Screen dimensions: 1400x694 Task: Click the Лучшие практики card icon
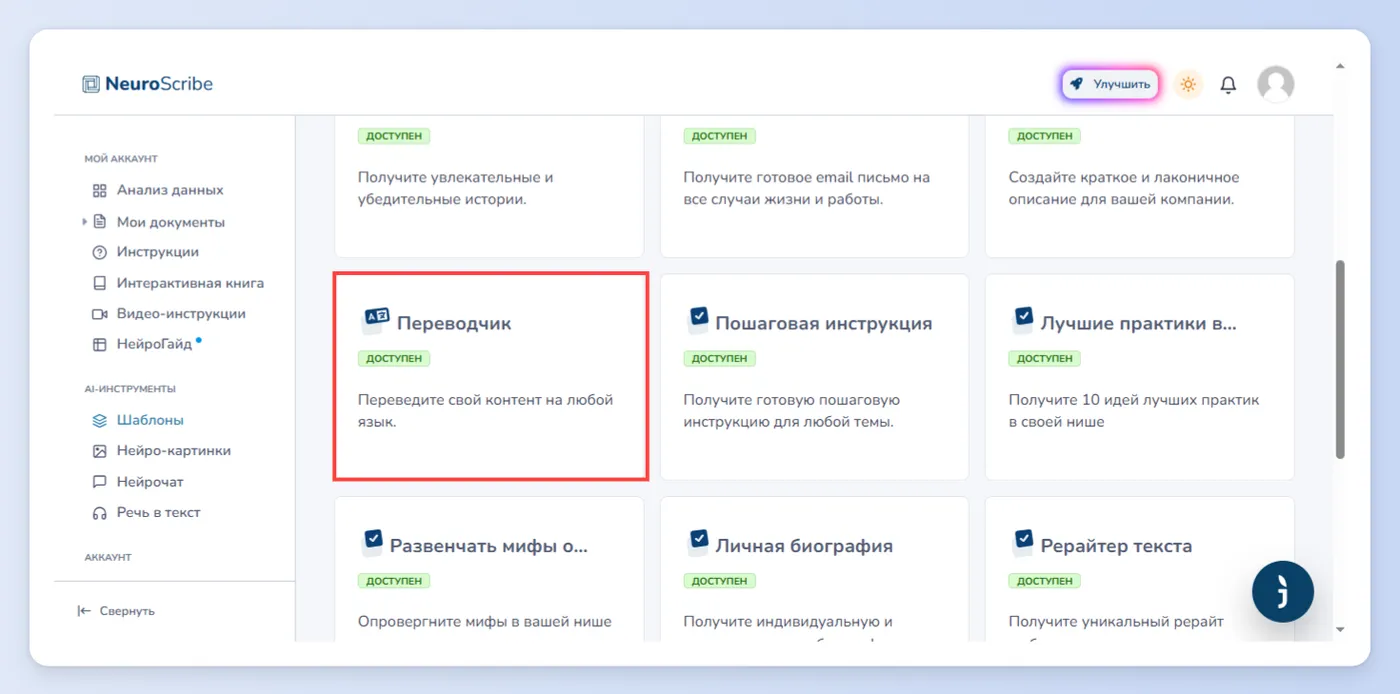tap(1023, 320)
